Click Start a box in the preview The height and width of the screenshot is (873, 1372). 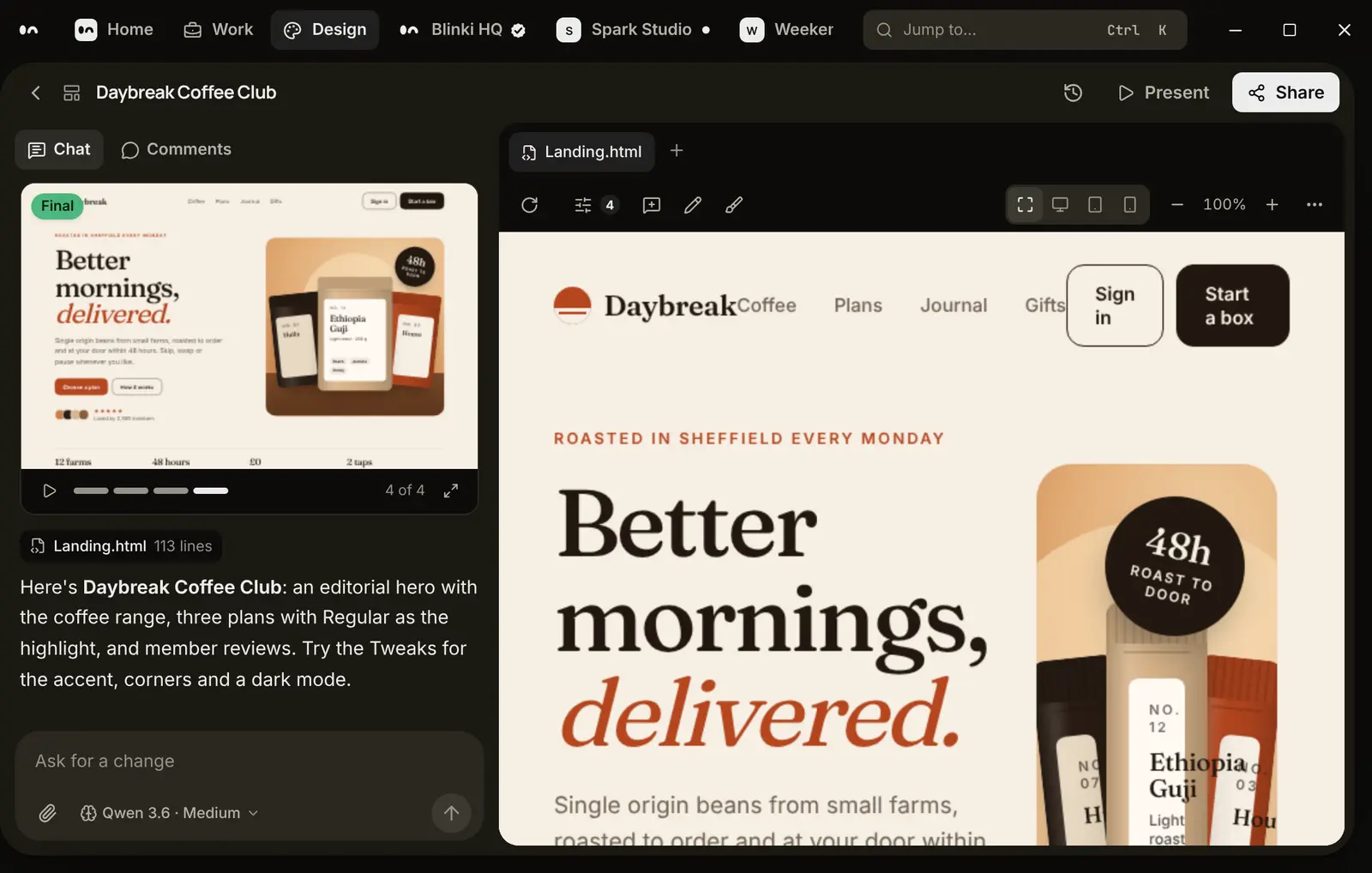coord(1232,305)
